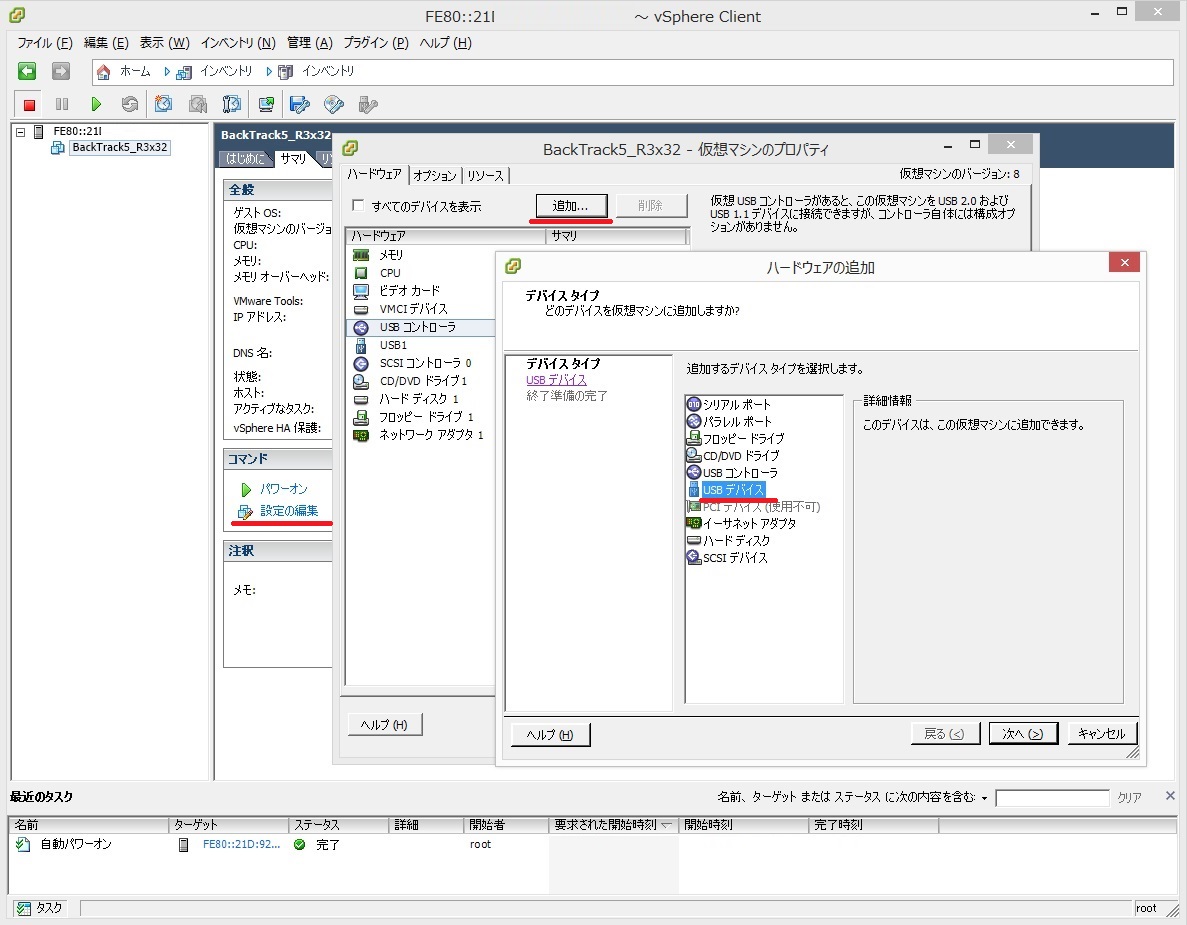Click the floppy connect toolbar icon
The width and height of the screenshot is (1187, 925).
tap(300, 104)
